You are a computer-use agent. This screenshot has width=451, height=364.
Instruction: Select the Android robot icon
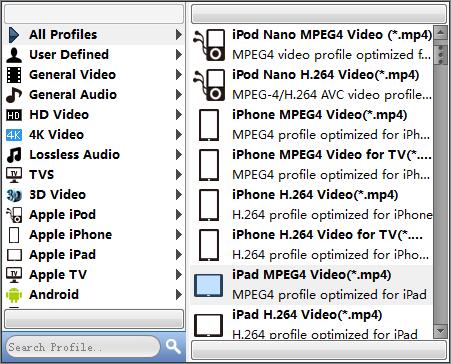click(14, 295)
